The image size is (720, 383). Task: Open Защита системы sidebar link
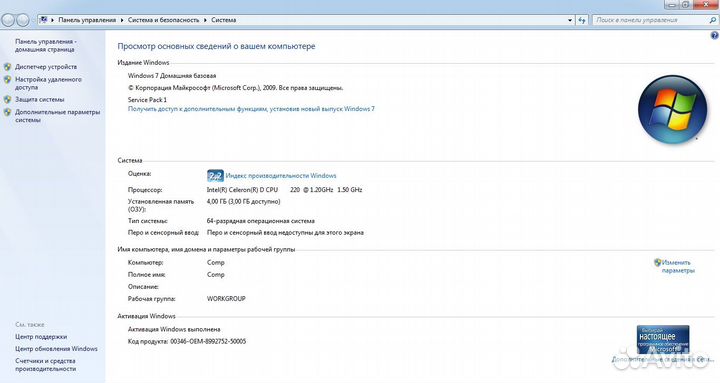[x=39, y=99]
